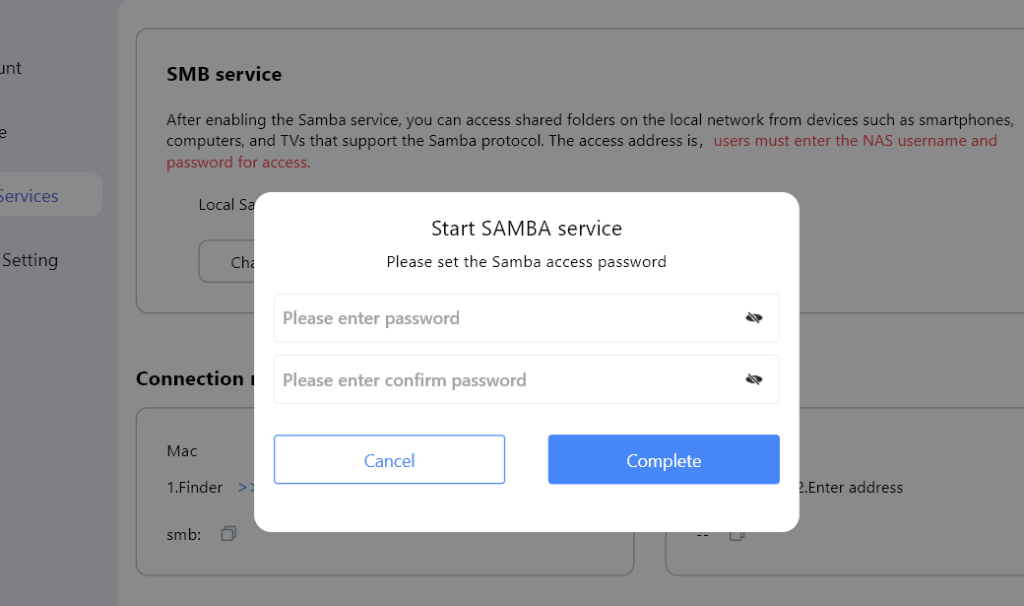Cancel the Start SAMBA service dialog
The width and height of the screenshot is (1024, 606).
[389, 460]
